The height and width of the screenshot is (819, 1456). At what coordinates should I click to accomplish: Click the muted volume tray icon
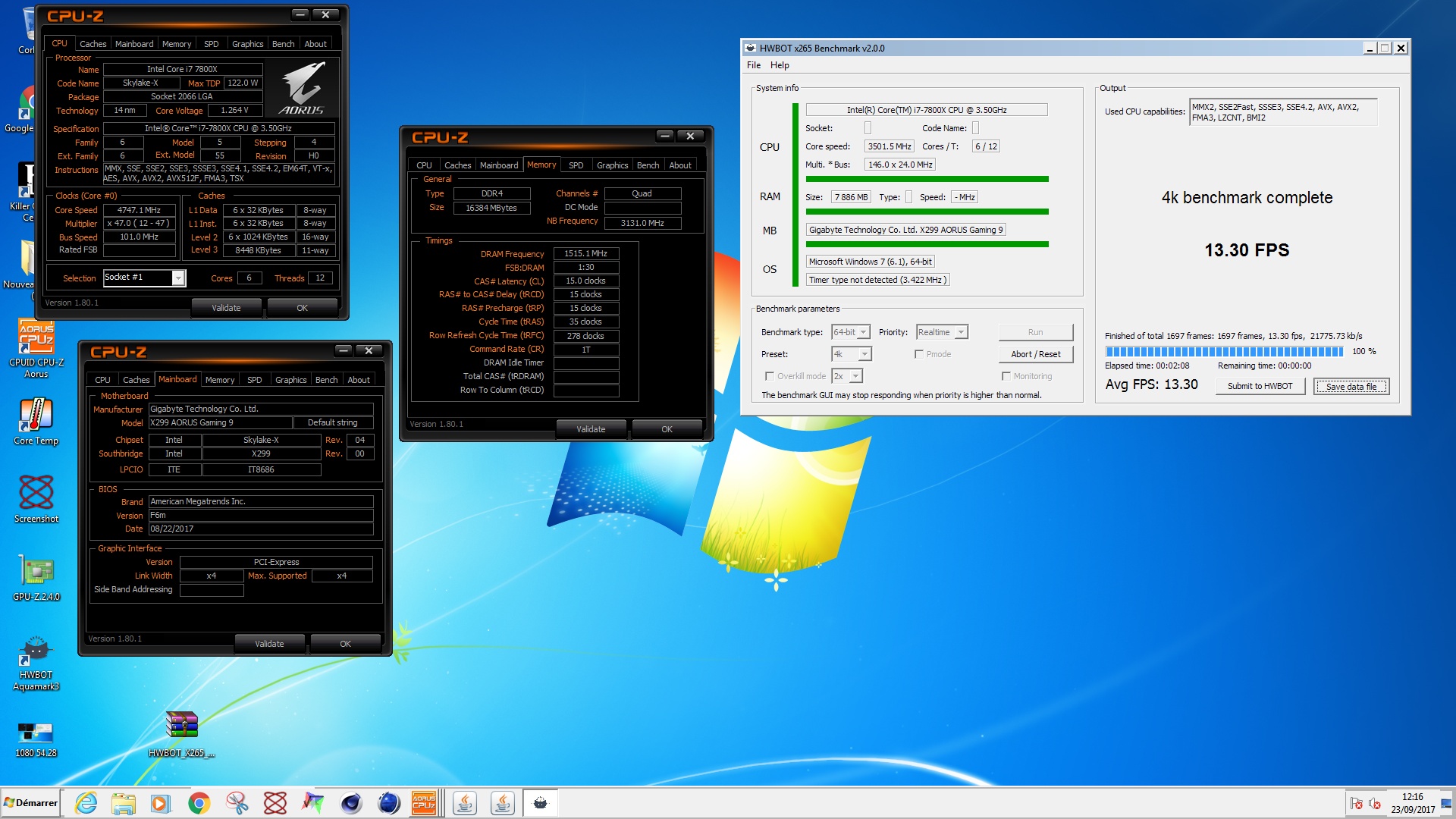pos(1374,804)
